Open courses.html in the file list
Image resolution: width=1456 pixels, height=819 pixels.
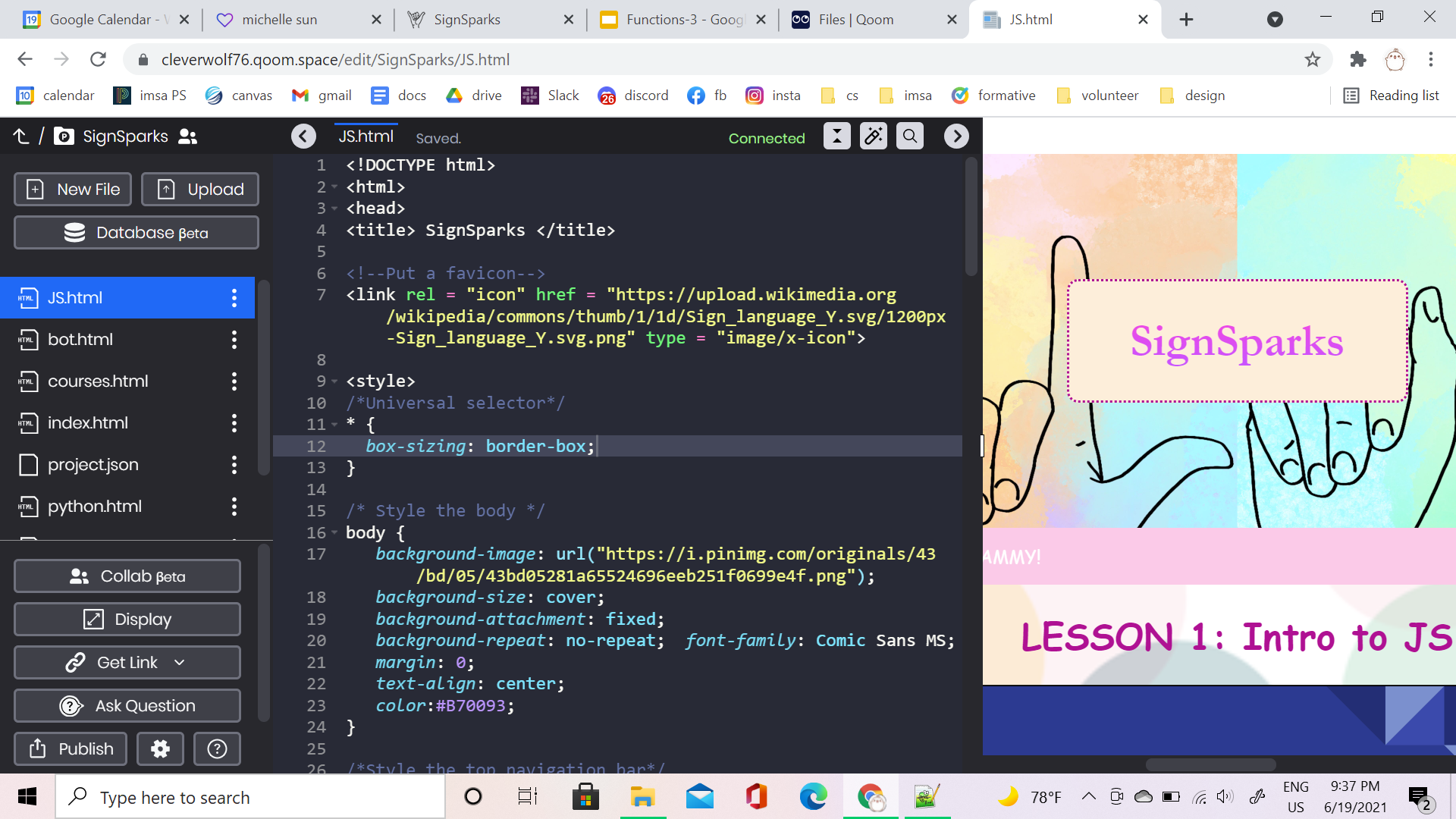[x=98, y=381]
